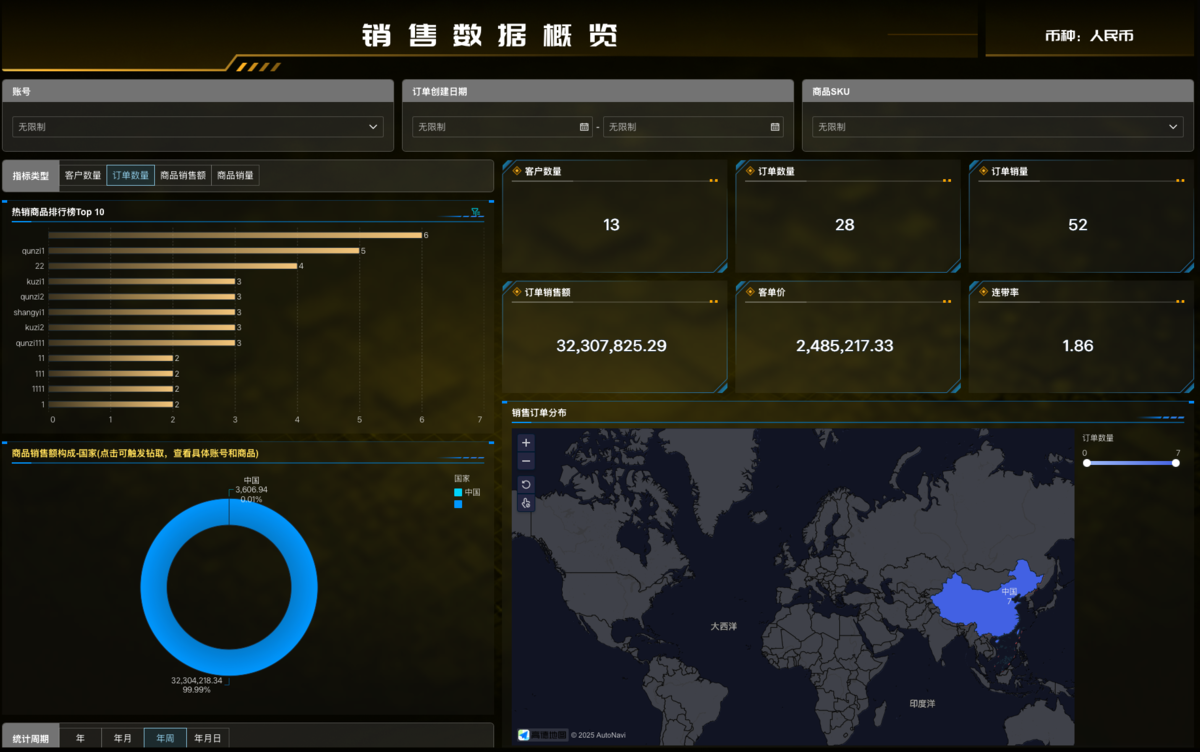Open the start date calendar icon
This screenshot has width=1200, height=752.
coord(584,127)
